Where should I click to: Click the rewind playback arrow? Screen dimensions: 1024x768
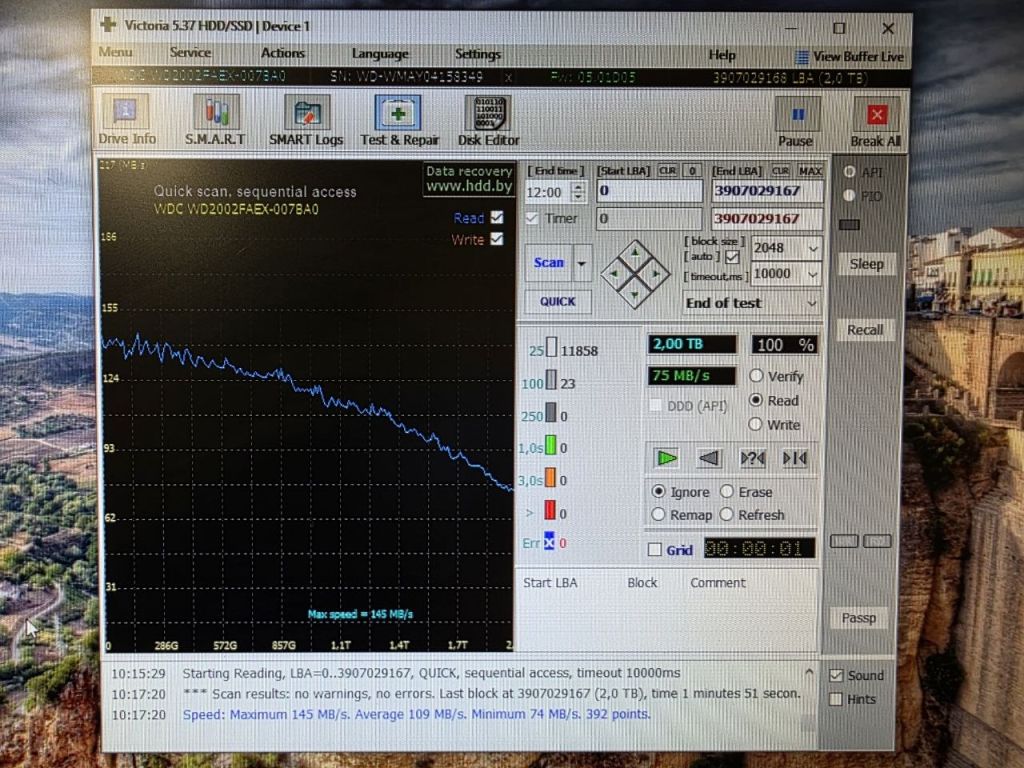pos(709,458)
